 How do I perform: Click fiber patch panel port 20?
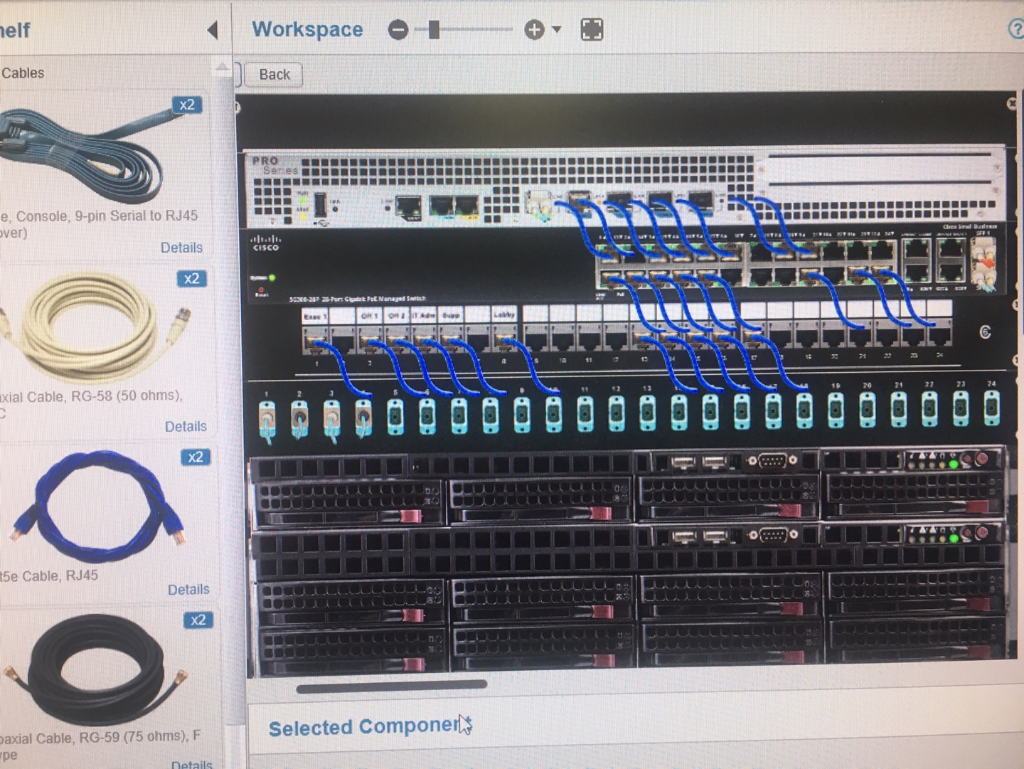click(x=867, y=411)
